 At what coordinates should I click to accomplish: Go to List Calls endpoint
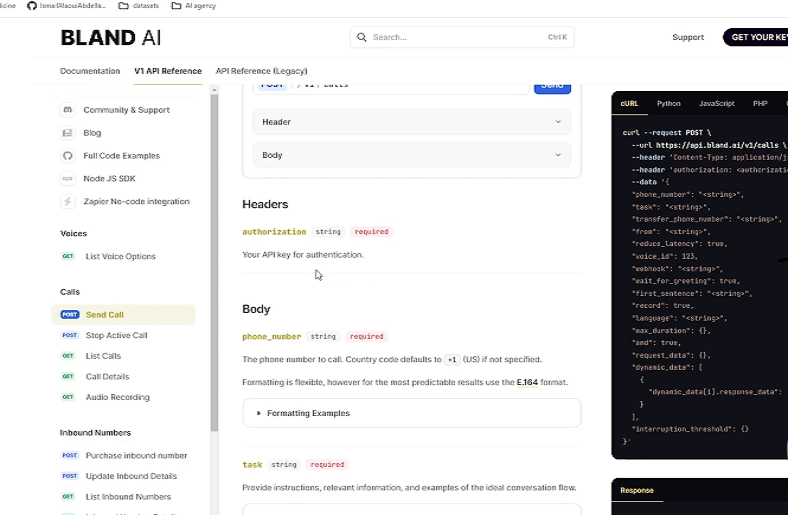click(104, 356)
